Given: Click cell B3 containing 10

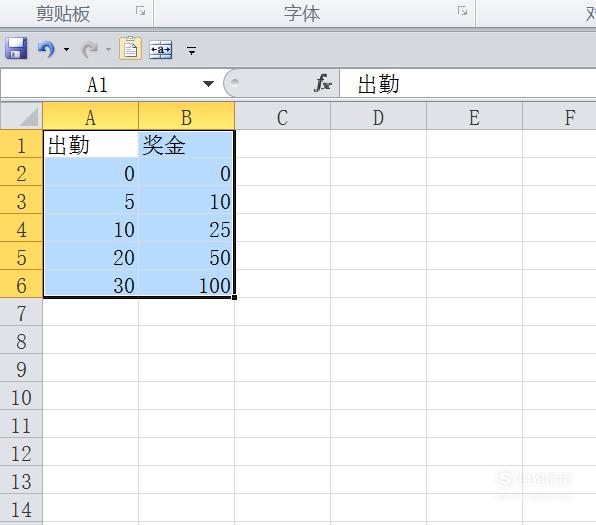Looking at the screenshot, I should pyautogui.click(x=187, y=200).
